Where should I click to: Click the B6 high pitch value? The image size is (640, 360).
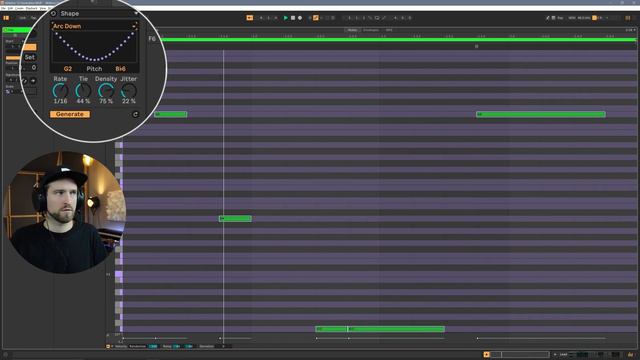(120, 69)
